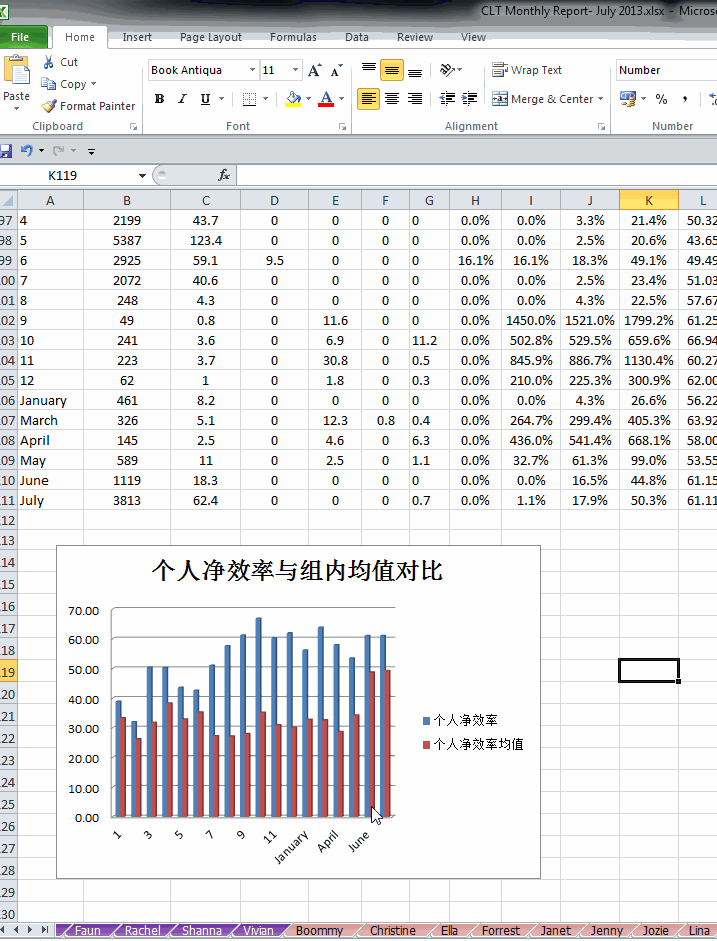The width and height of the screenshot is (717, 941).
Task: Click the Paste clipboard icon
Action: pyautogui.click(x=17, y=70)
